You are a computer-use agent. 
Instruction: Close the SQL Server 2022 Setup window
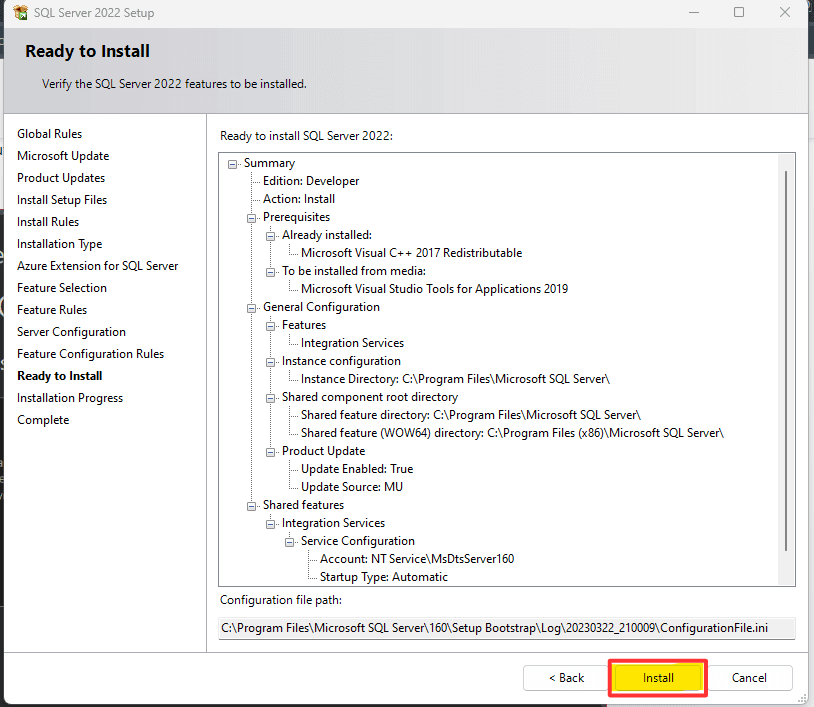pyautogui.click(x=784, y=12)
